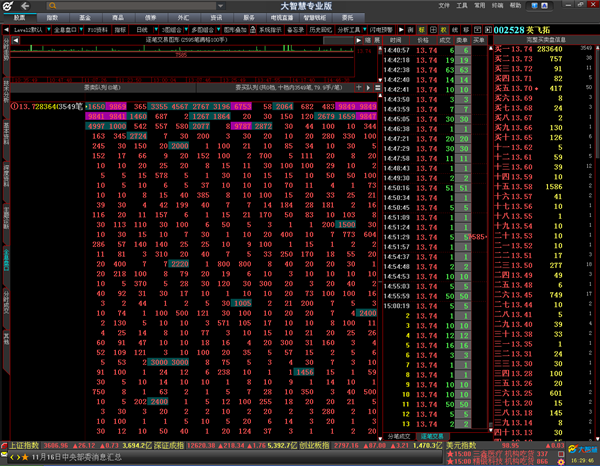This screenshot has height=466, width=600.
Task: Switch to the 指数 tab
Action: pos(52,18)
